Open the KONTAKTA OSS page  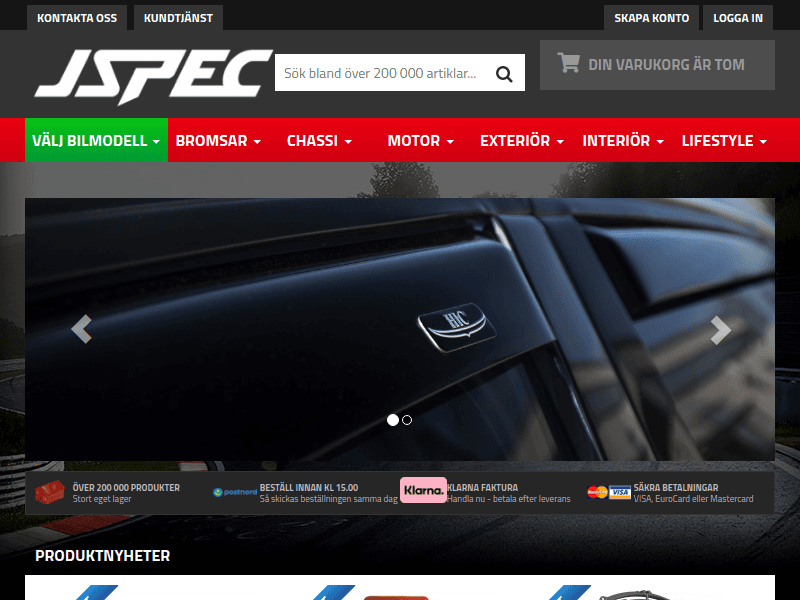tap(77, 17)
